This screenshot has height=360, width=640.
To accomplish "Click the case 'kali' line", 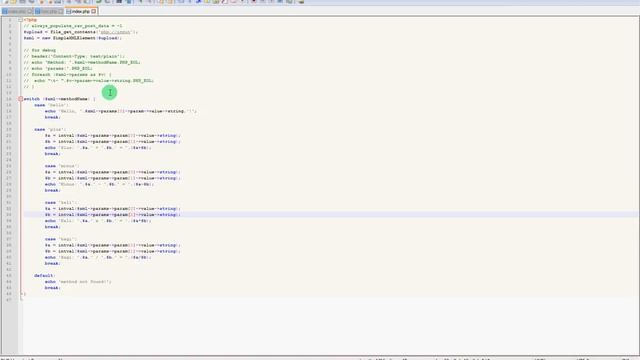I will (60, 202).
